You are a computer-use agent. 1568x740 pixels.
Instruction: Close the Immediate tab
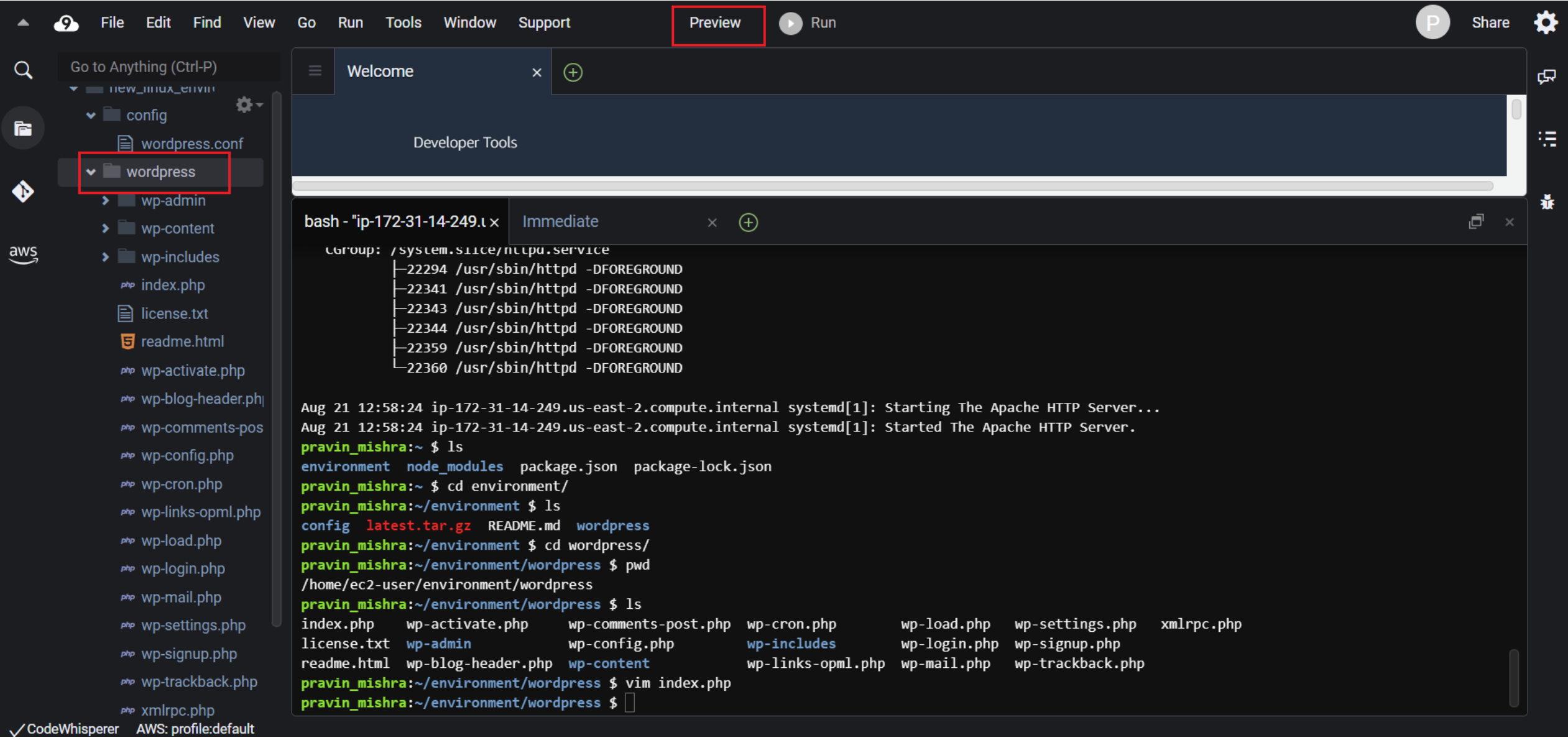click(x=713, y=223)
